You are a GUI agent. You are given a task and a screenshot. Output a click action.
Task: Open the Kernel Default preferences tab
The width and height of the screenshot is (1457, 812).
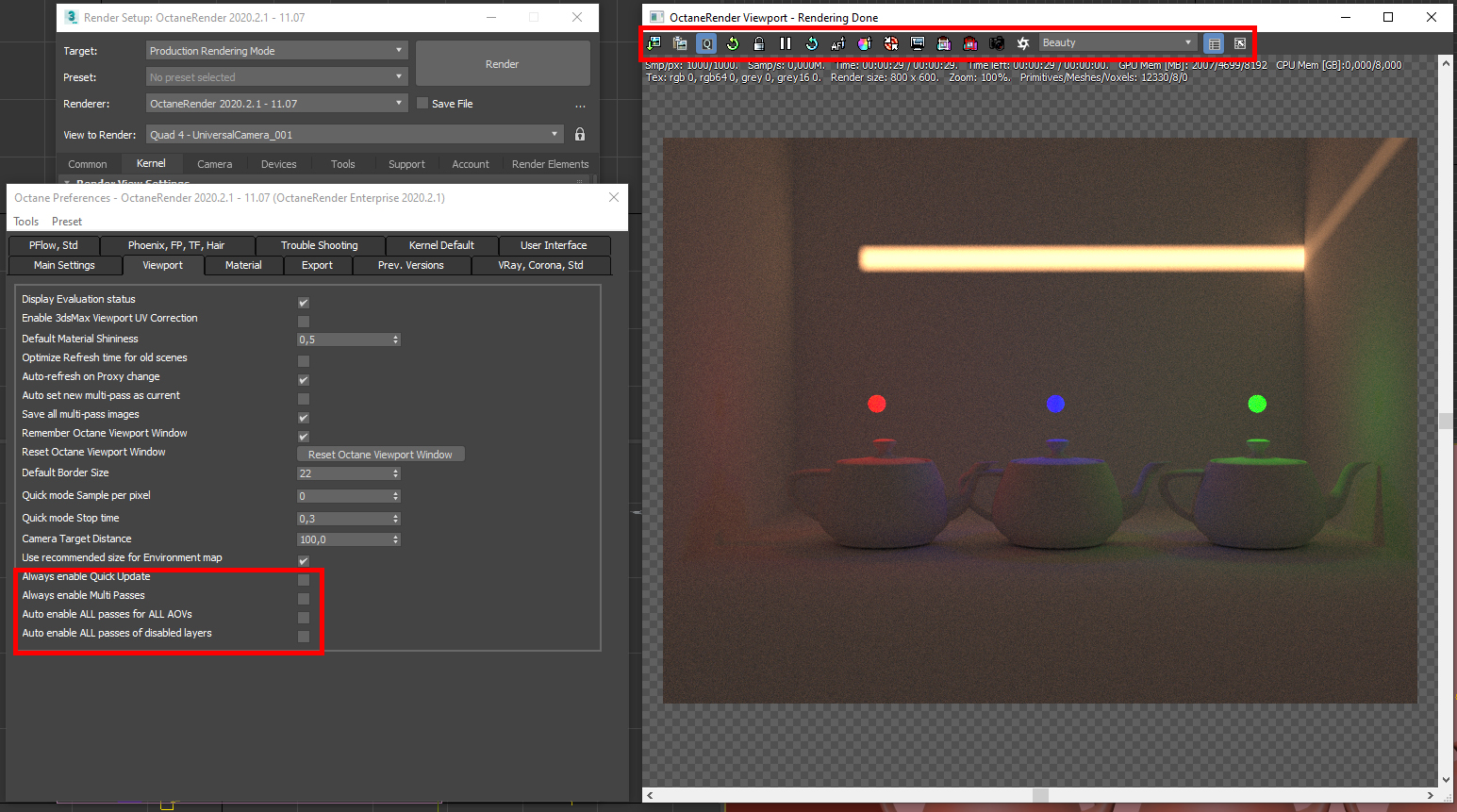click(441, 245)
